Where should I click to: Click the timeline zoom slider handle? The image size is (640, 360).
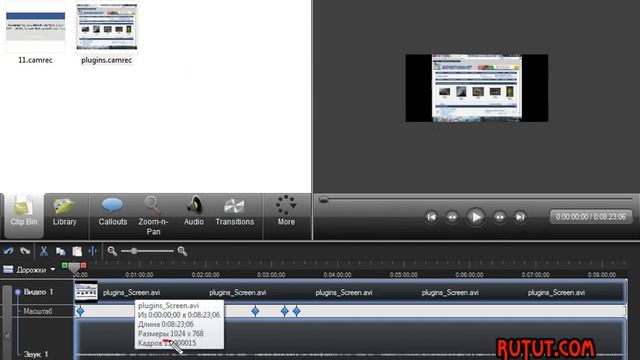pos(134,251)
